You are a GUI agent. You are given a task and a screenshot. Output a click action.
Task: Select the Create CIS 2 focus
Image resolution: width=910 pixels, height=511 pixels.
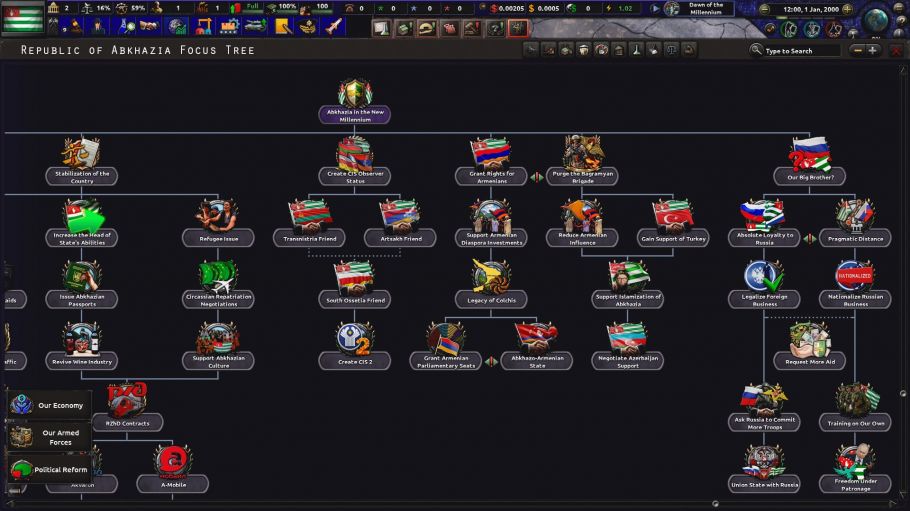(x=355, y=346)
